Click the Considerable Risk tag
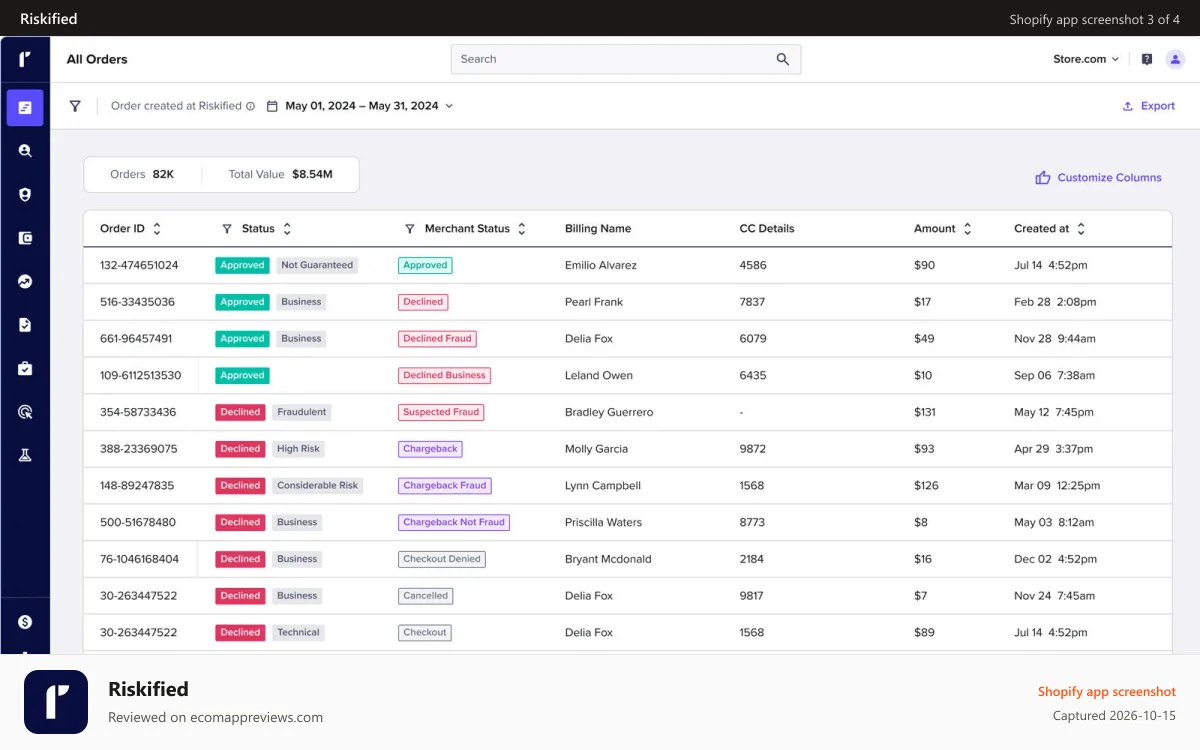This screenshot has width=1200, height=750. (x=317, y=486)
